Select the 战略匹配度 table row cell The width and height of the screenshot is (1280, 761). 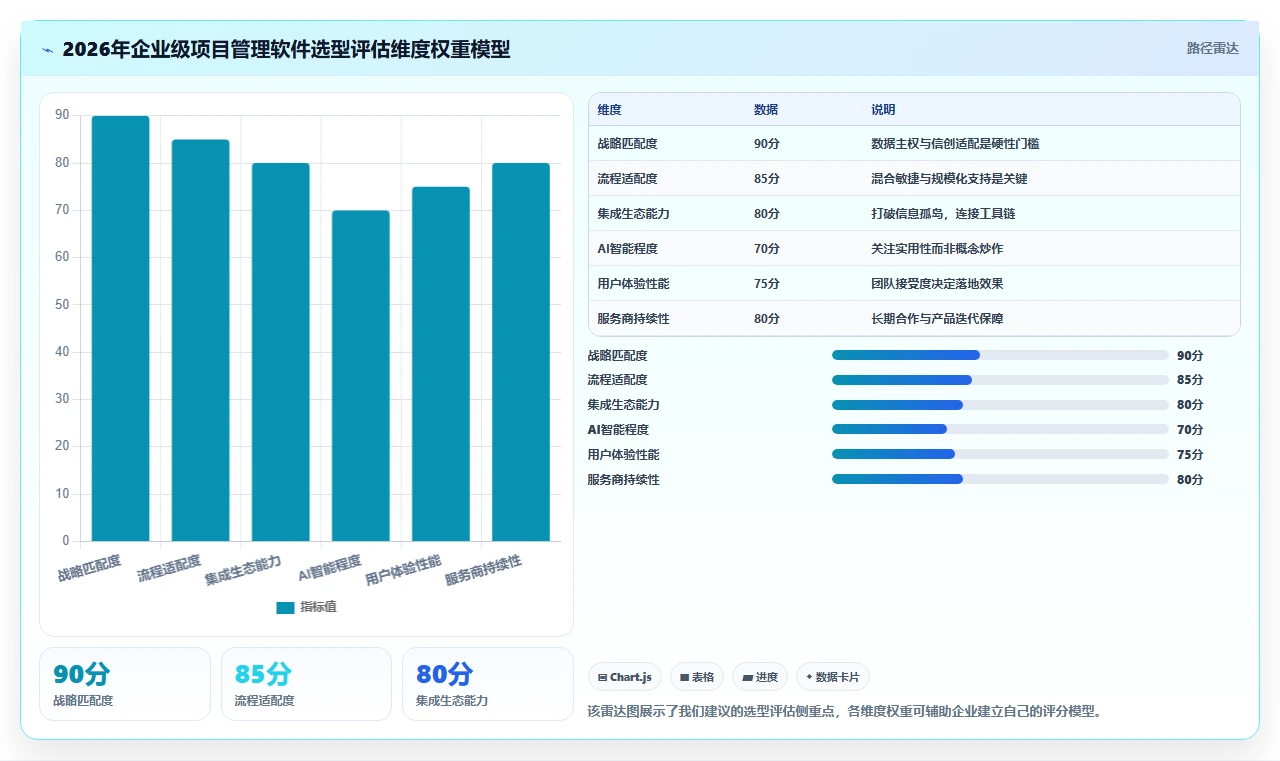pos(627,144)
